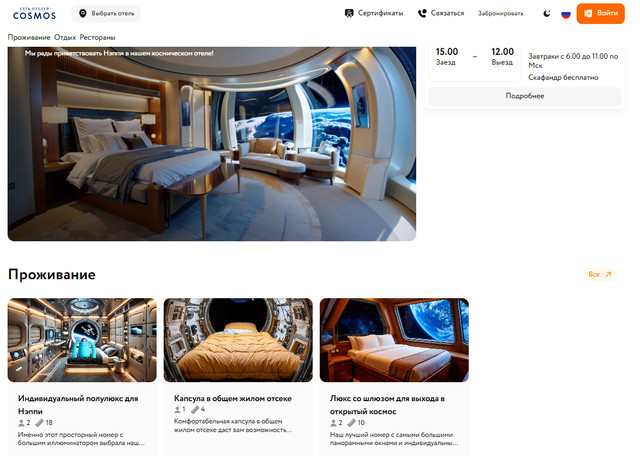Click guest icon under Индивидуальный полулюкс
Viewport: 640px width, 456px height.
point(21,423)
